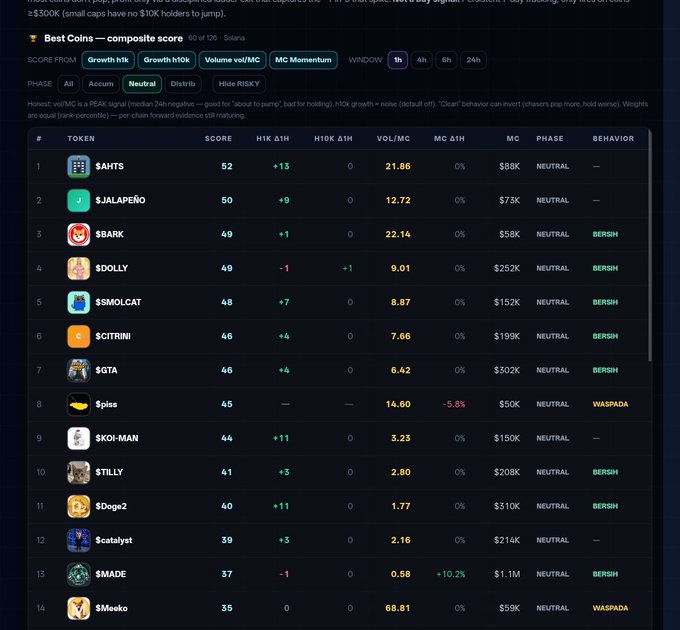Image resolution: width=680 pixels, height=630 pixels.
Task: Sort by the H1K Δ1H column header
Action: (x=272, y=139)
